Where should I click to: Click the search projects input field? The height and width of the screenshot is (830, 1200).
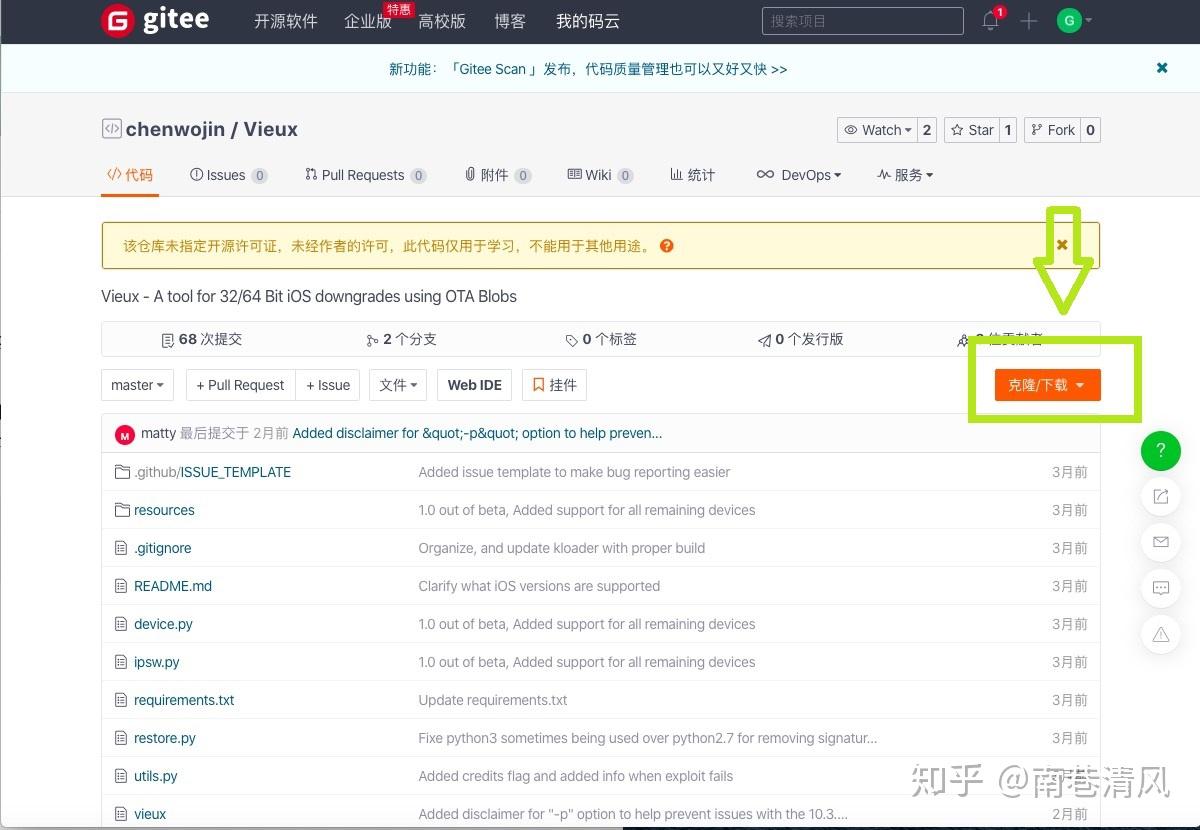tap(863, 21)
